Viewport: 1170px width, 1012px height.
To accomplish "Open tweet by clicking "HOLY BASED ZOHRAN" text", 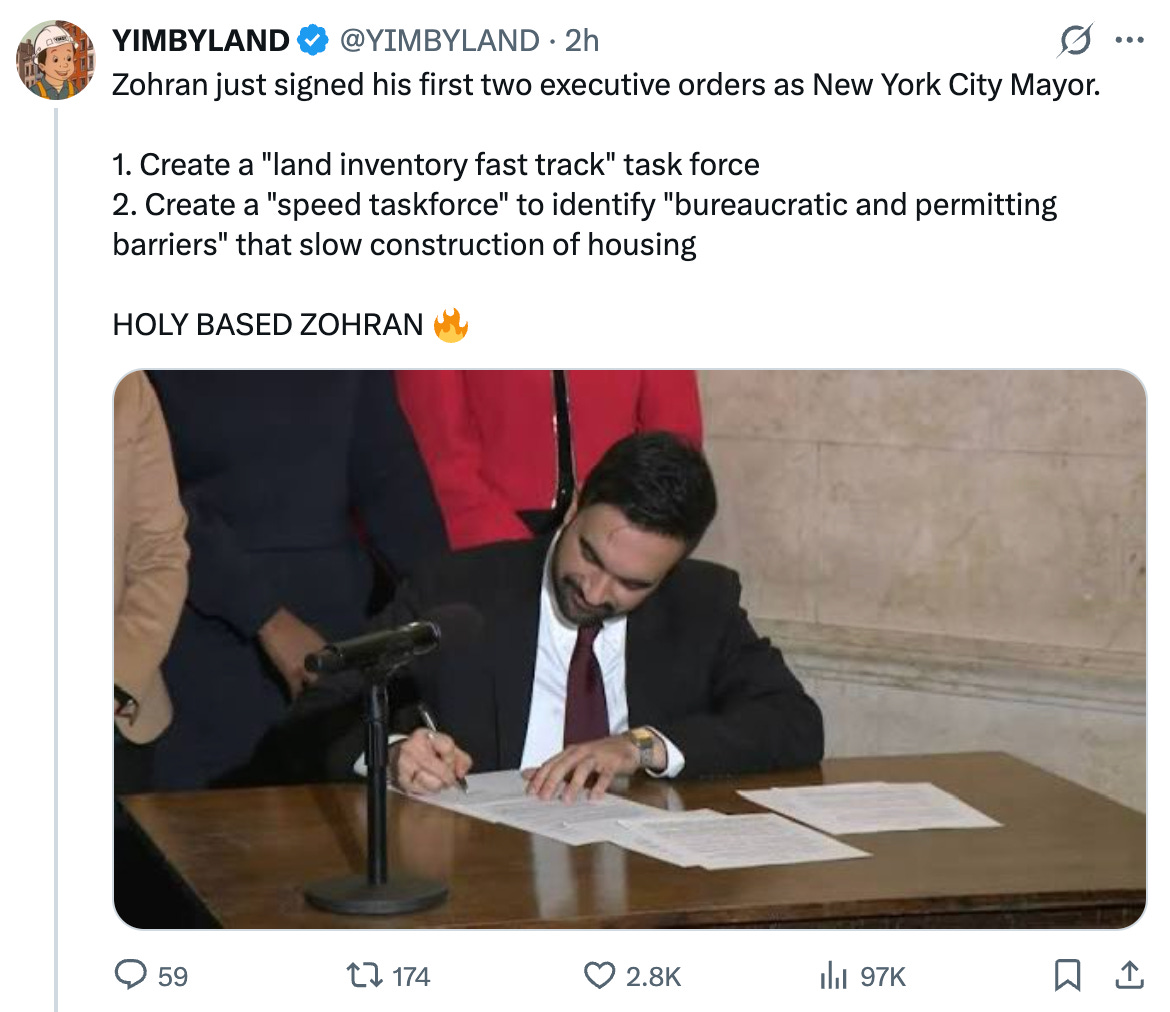I will (x=268, y=325).
